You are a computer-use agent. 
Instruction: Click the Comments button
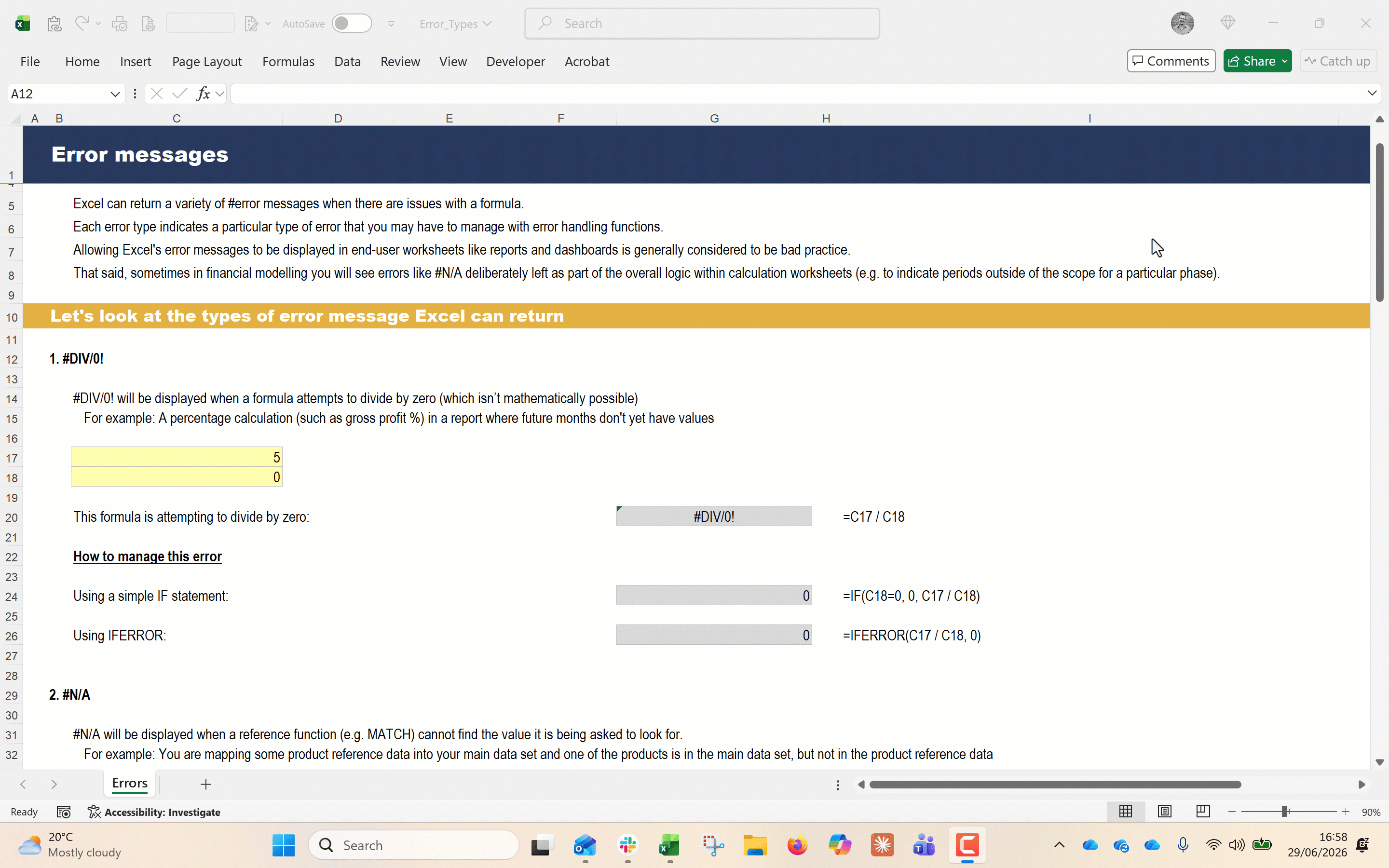coord(1171,61)
